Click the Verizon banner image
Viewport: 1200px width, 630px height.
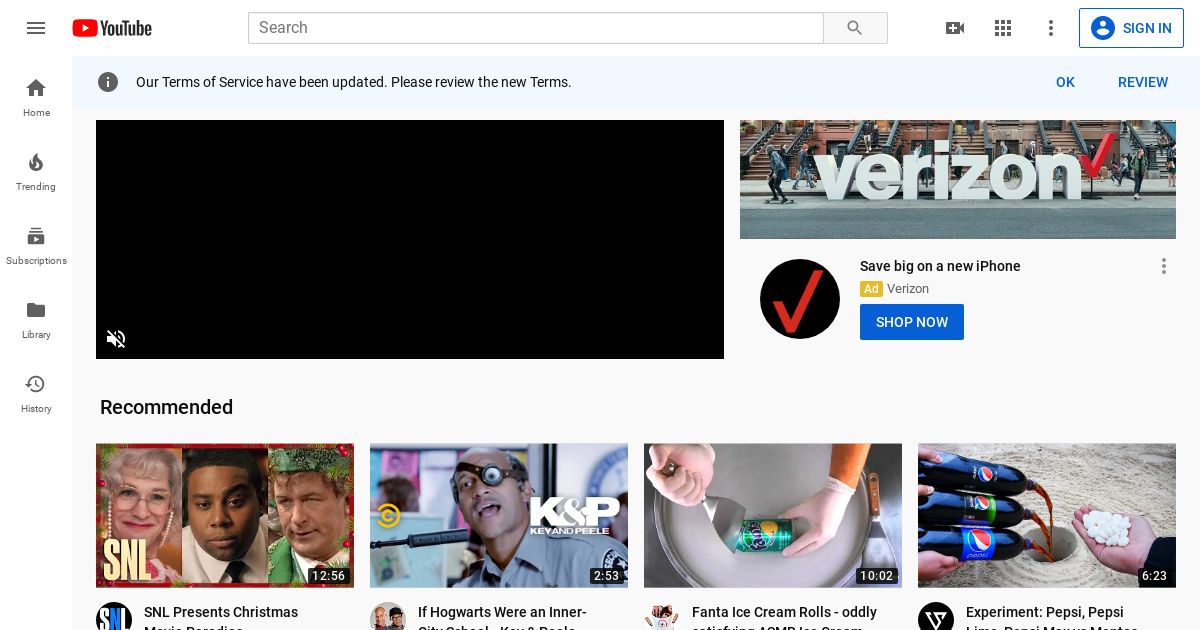tap(958, 179)
